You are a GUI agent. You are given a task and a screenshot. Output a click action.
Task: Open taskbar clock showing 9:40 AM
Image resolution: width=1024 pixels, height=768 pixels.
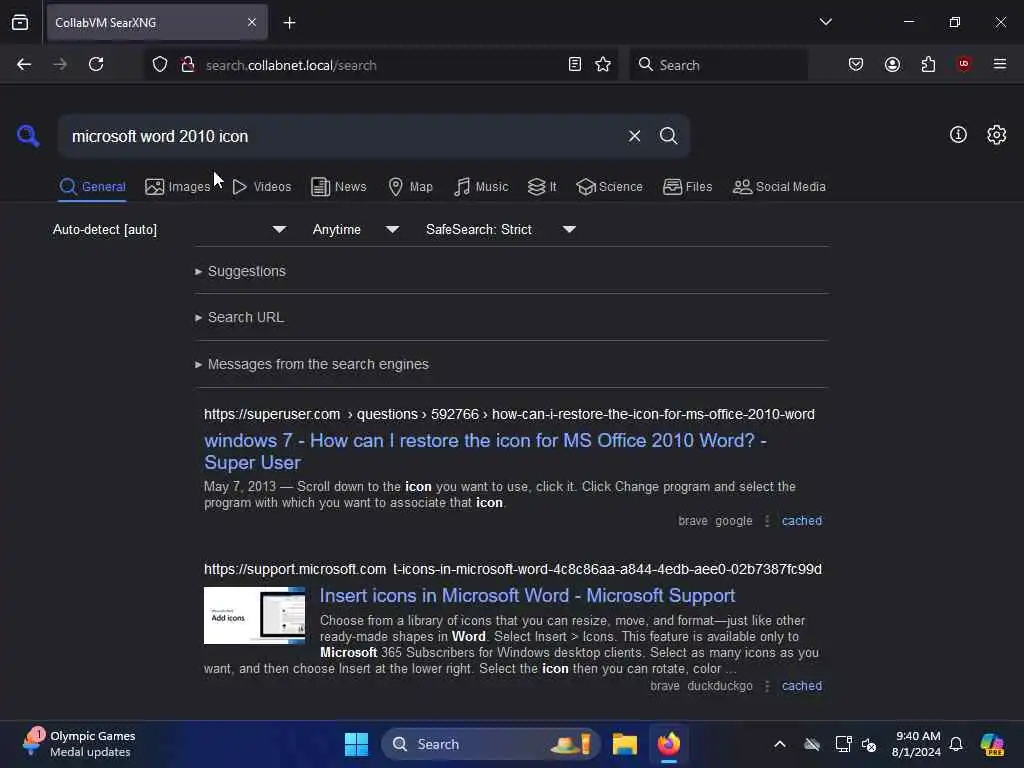tap(916, 744)
